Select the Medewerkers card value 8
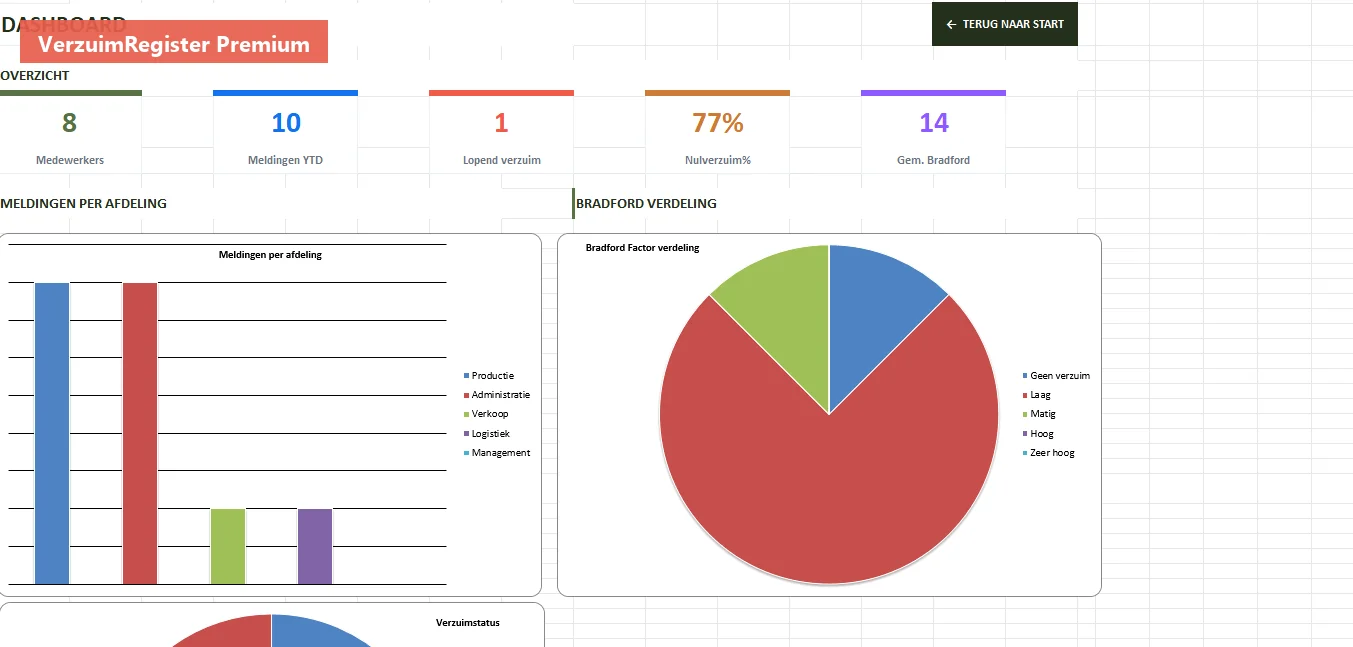 tap(69, 123)
